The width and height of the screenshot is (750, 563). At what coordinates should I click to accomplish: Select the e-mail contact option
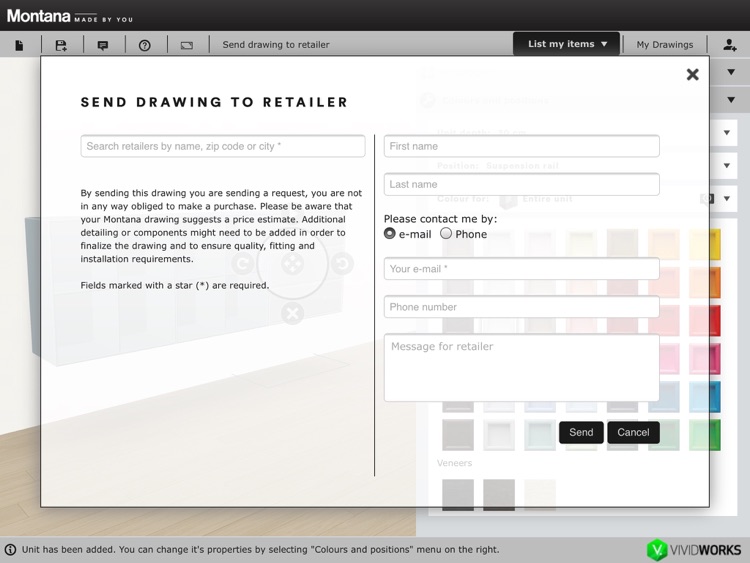390,233
